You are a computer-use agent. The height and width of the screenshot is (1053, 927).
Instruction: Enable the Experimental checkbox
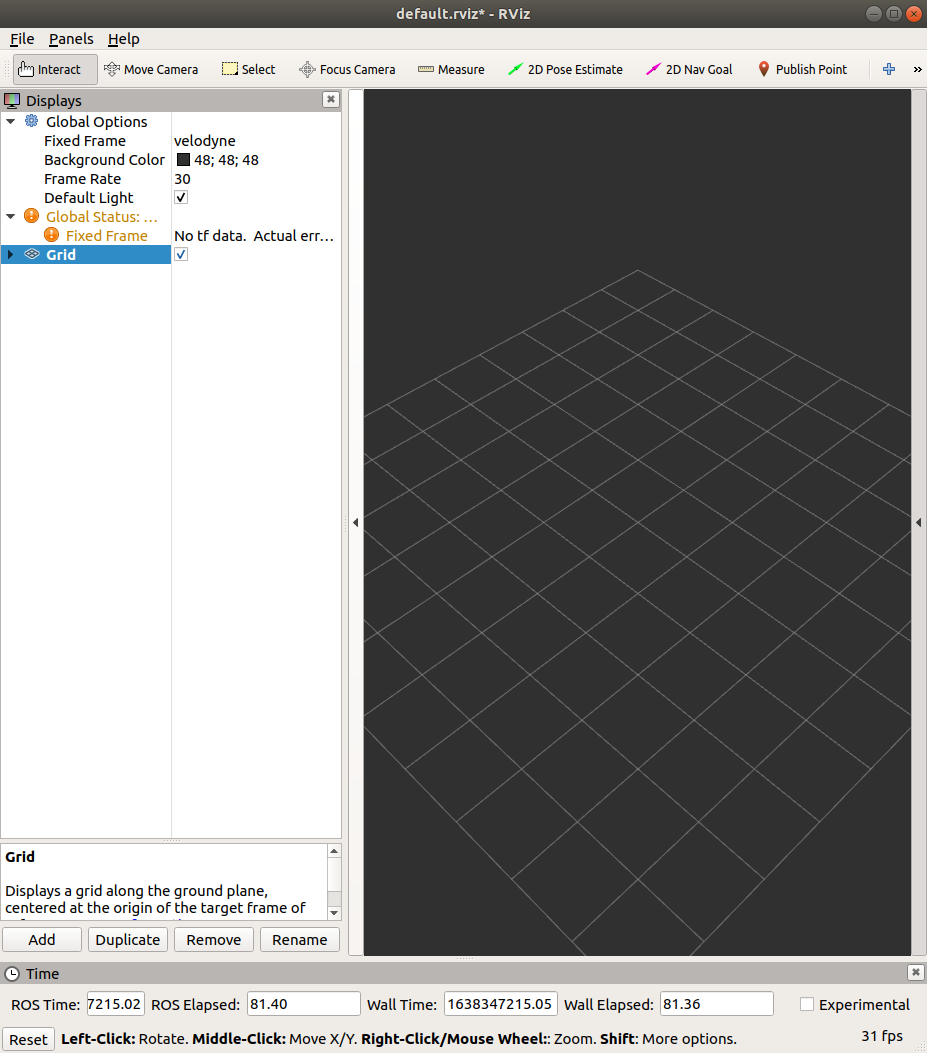807,1004
